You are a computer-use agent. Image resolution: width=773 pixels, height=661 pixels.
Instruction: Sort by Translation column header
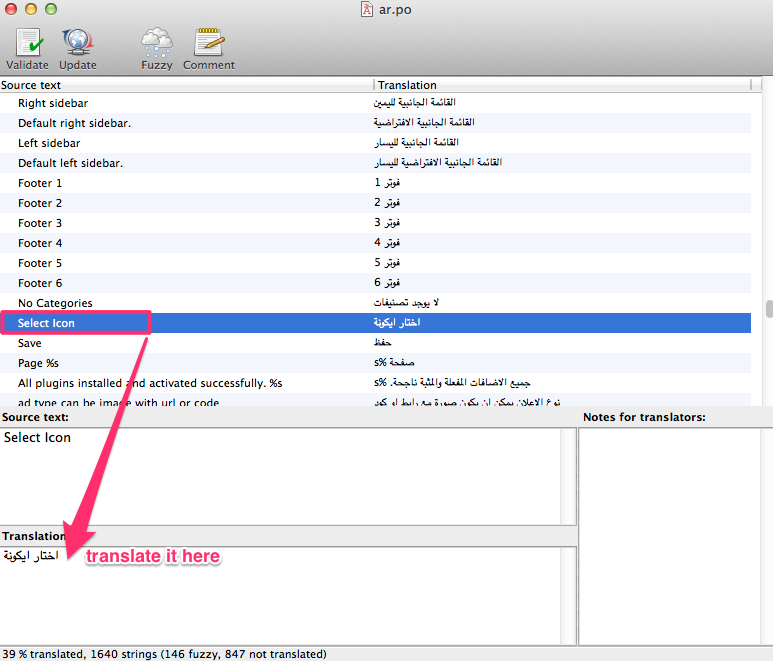point(562,85)
